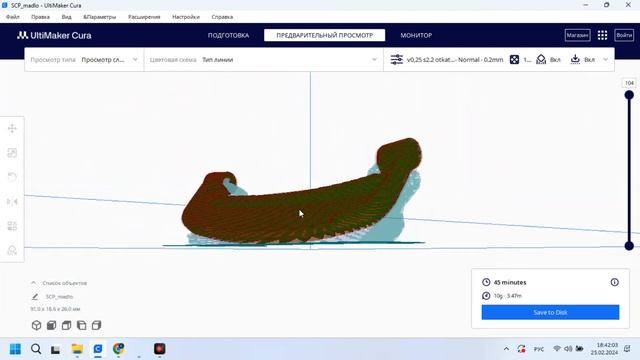Click the pencil icon next to SCP_madlo

pos(35,297)
